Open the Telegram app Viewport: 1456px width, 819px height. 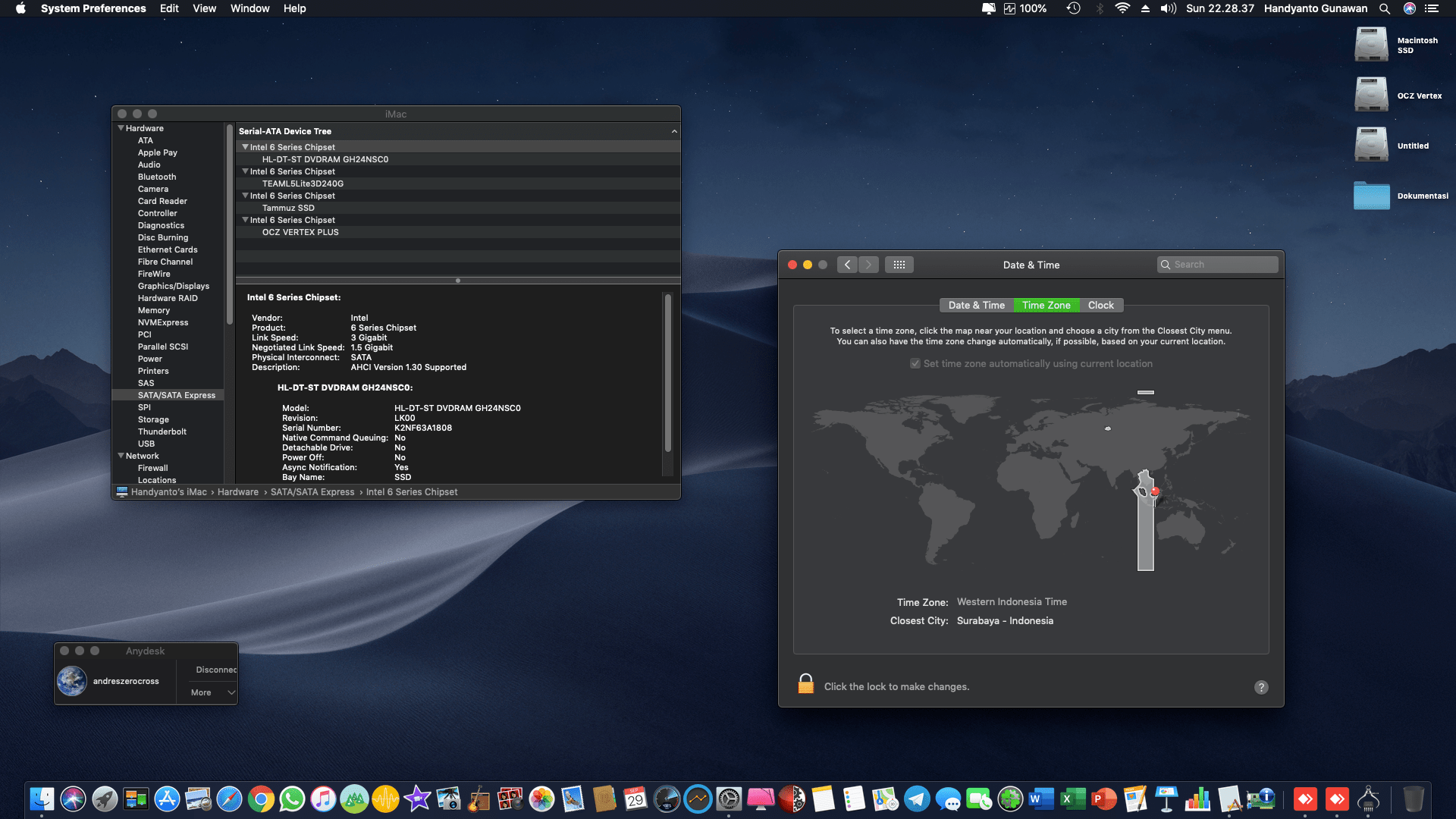[x=919, y=799]
